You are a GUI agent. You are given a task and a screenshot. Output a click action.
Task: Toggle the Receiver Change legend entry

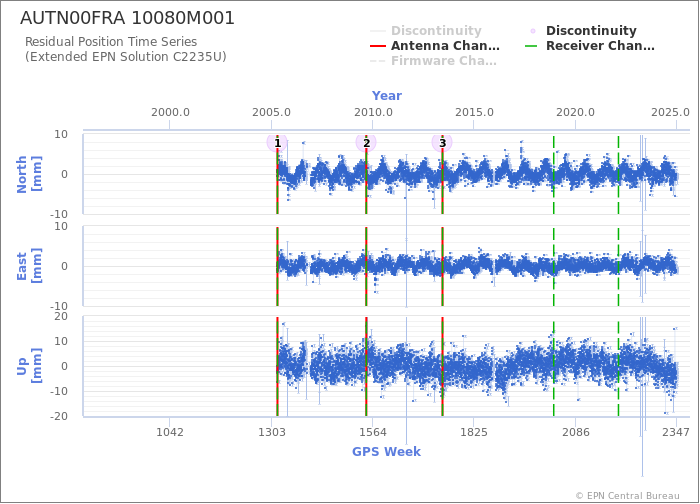click(589, 46)
